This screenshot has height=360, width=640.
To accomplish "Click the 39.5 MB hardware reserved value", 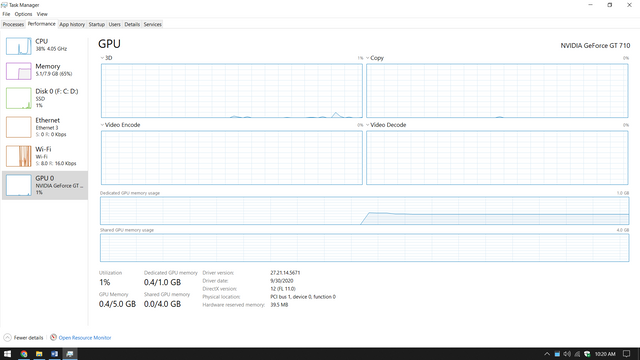I will (x=279, y=305).
